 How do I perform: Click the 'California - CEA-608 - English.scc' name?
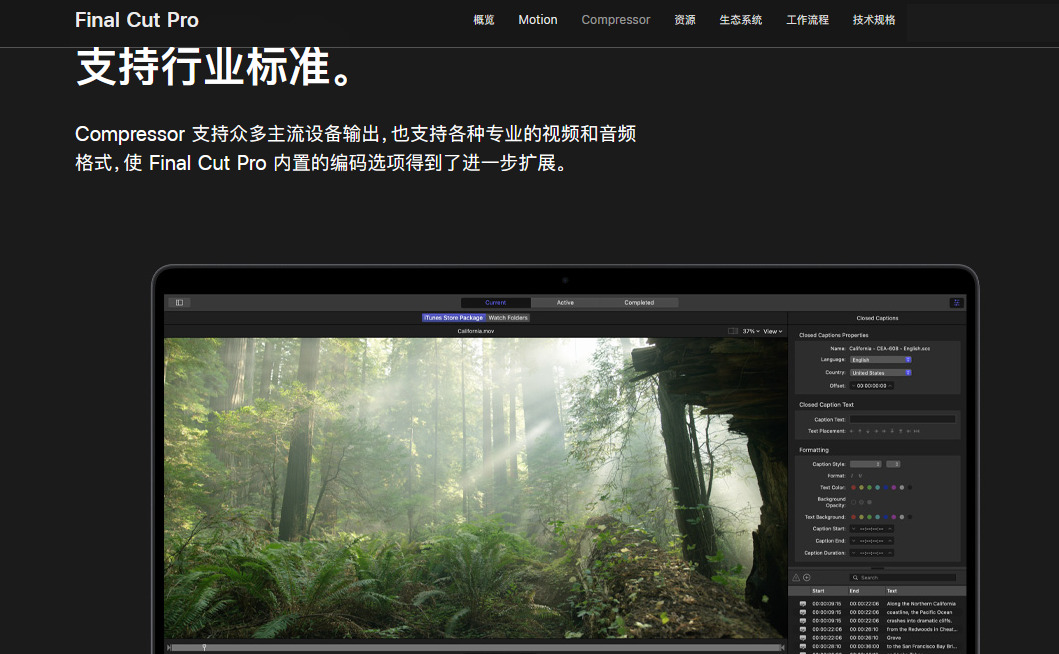(889, 349)
